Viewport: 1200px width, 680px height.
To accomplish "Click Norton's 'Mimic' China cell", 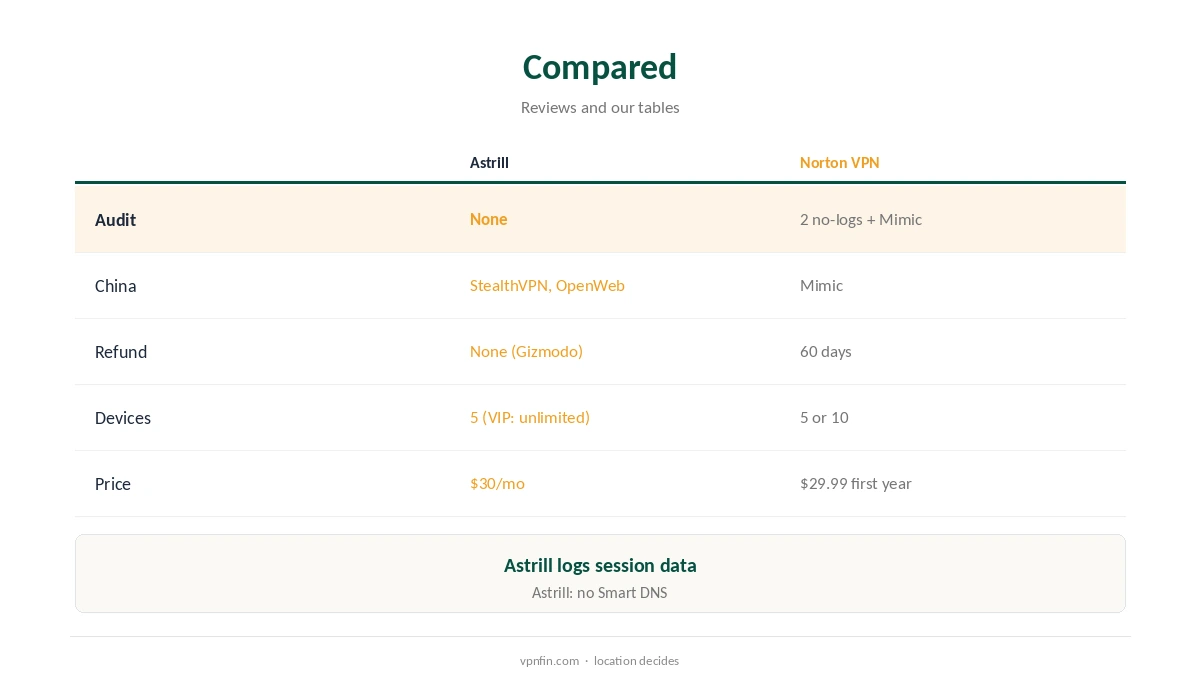I will click(x=821, y=285).
